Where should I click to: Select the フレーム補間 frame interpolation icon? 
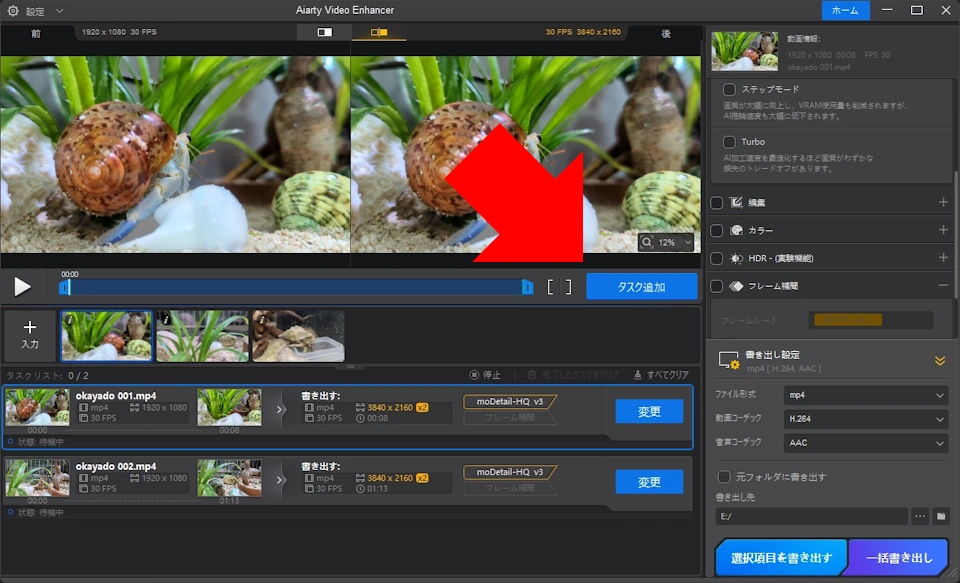pyautogui.click(x=735, y=285)
